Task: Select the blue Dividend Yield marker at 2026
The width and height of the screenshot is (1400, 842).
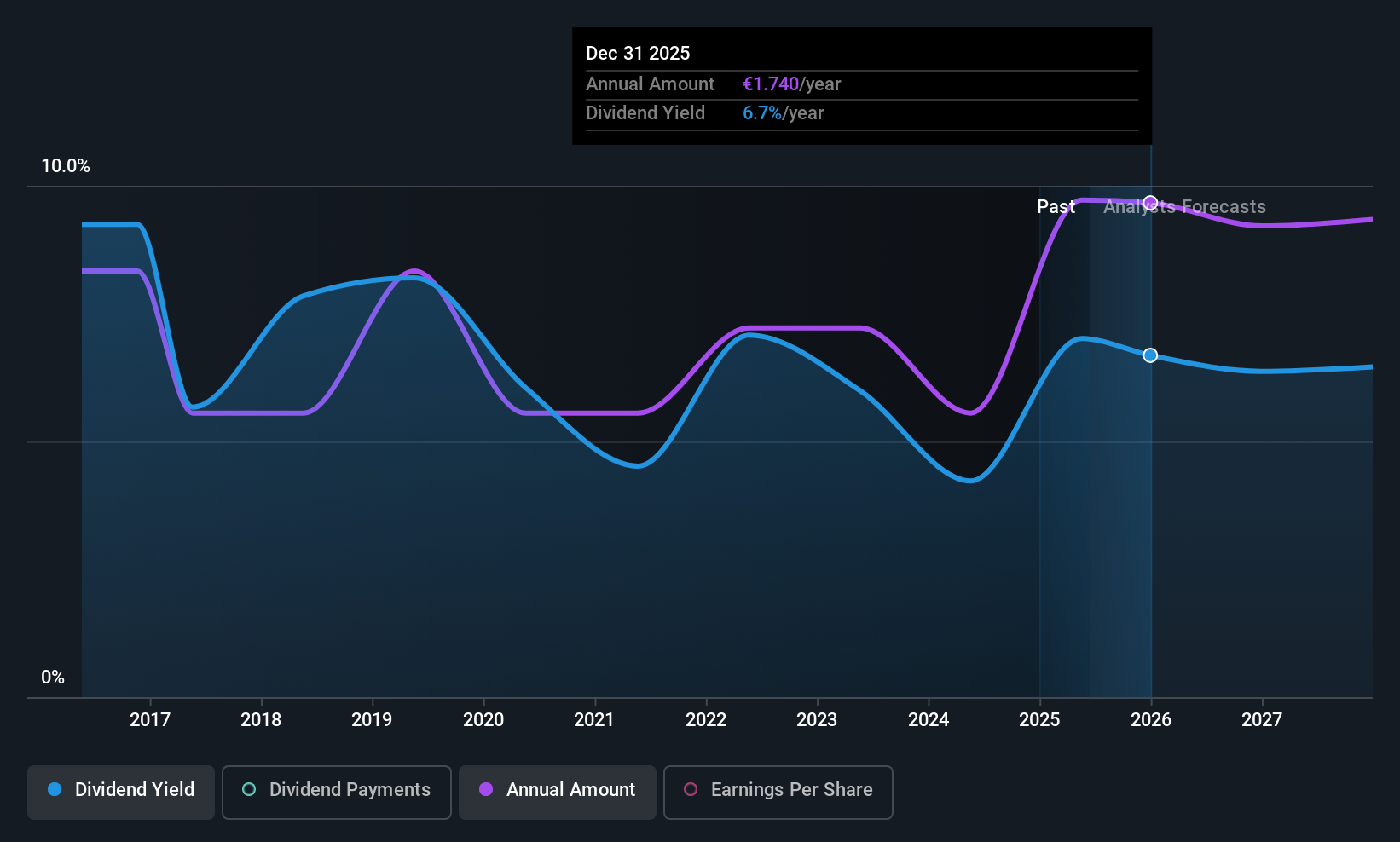Action: click(x=1150, y=355)
